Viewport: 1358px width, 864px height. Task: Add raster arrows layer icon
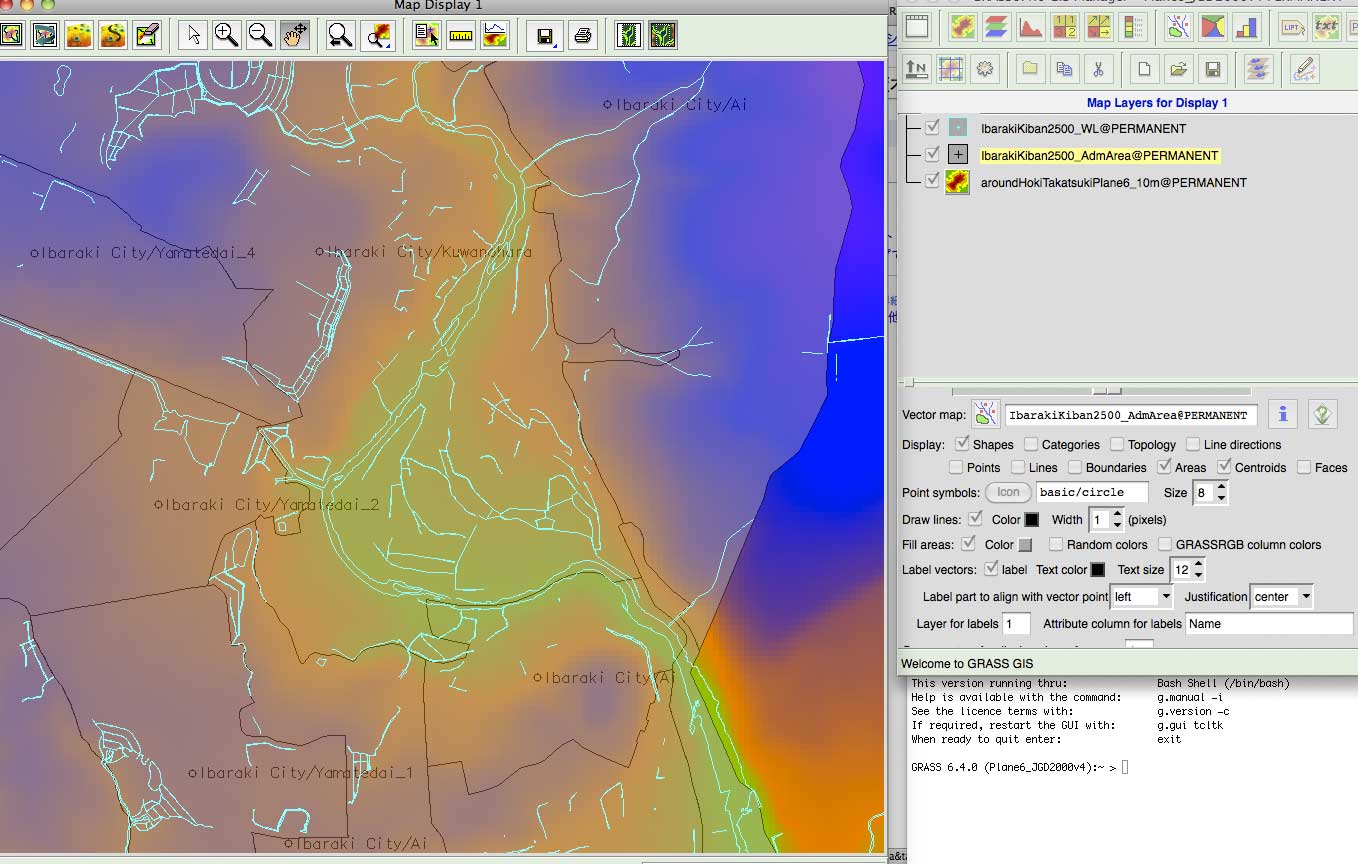pyautogui.click(x=1098, y=26)
